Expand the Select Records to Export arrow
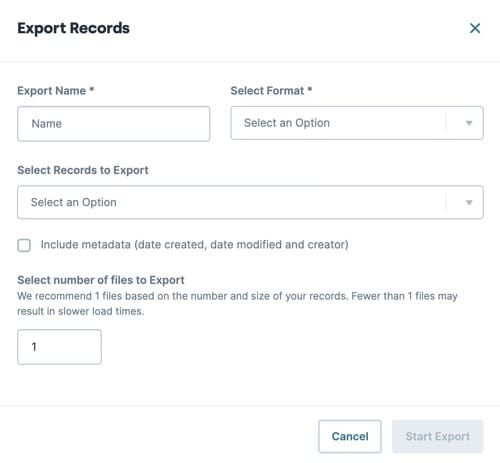 click(469, 202)
